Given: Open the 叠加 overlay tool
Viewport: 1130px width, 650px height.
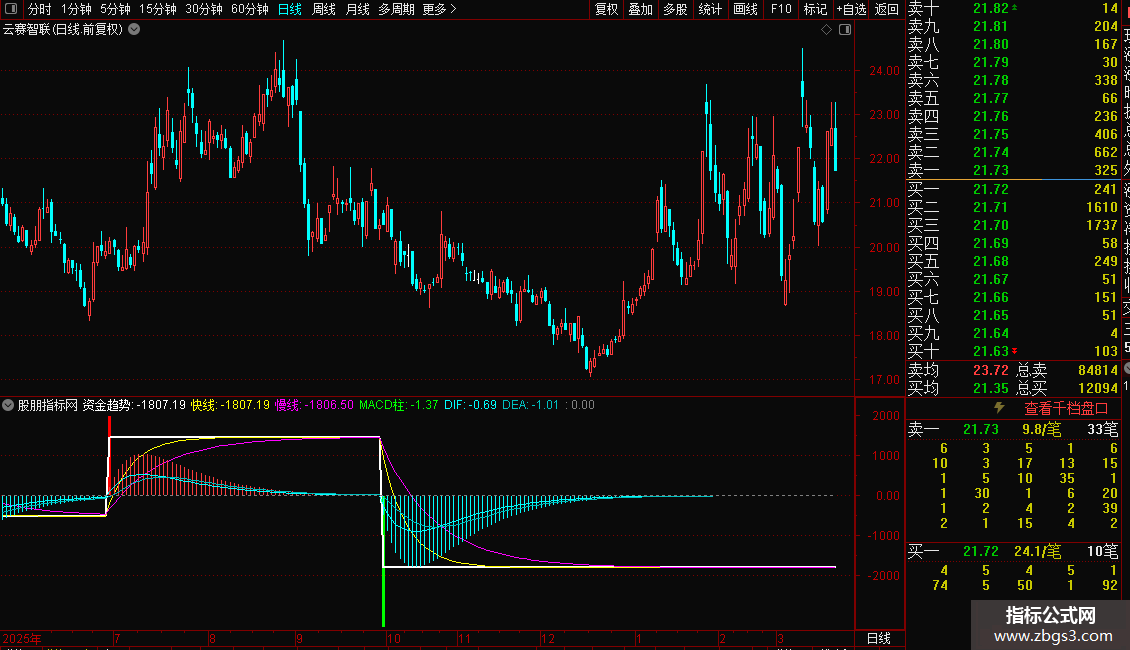Looking at the screenshot, I should click(640, 9).
